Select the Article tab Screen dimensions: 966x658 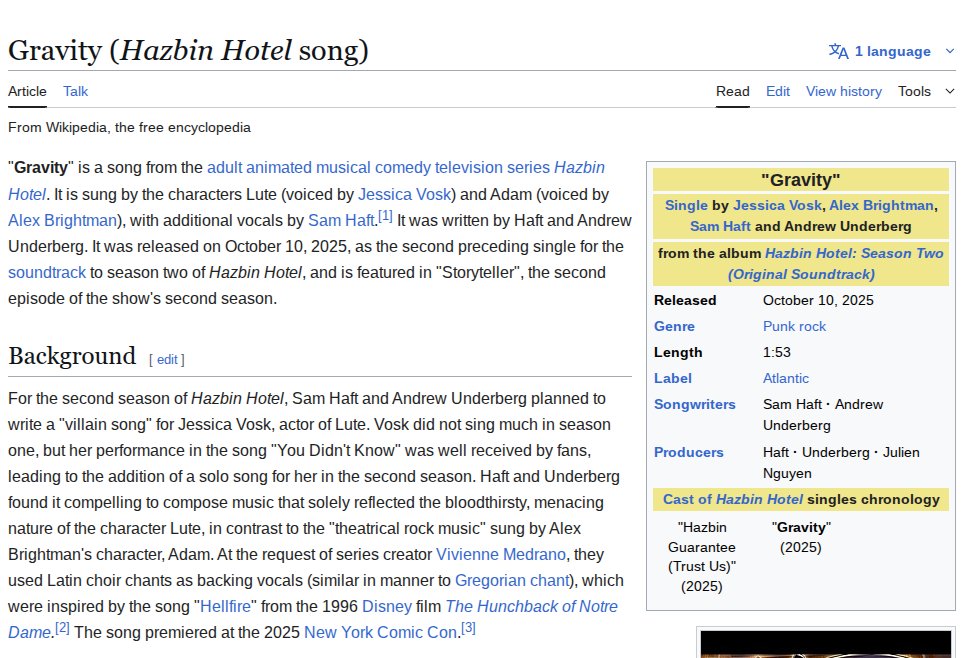click(27, 91)
